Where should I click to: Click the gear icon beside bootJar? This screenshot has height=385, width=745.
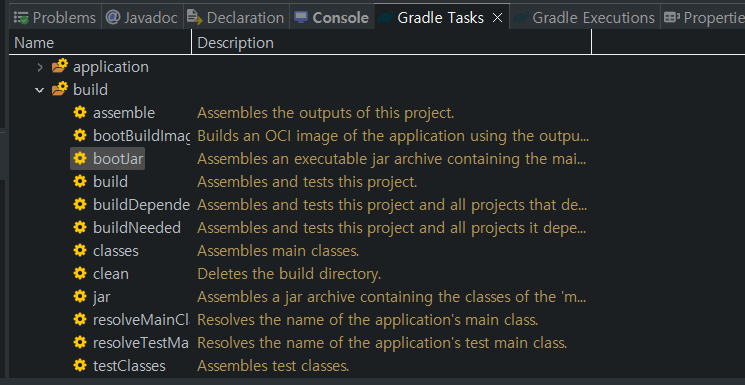[x=80, y=158]
